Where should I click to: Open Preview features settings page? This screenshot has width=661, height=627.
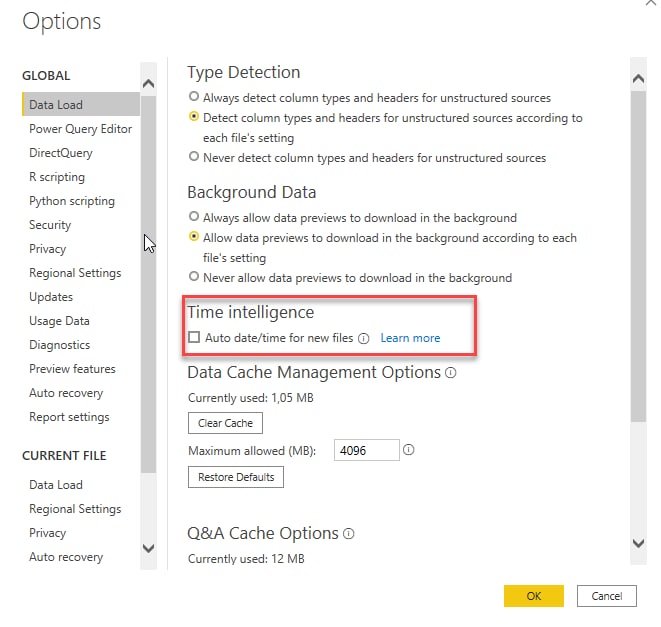(73, 369)
